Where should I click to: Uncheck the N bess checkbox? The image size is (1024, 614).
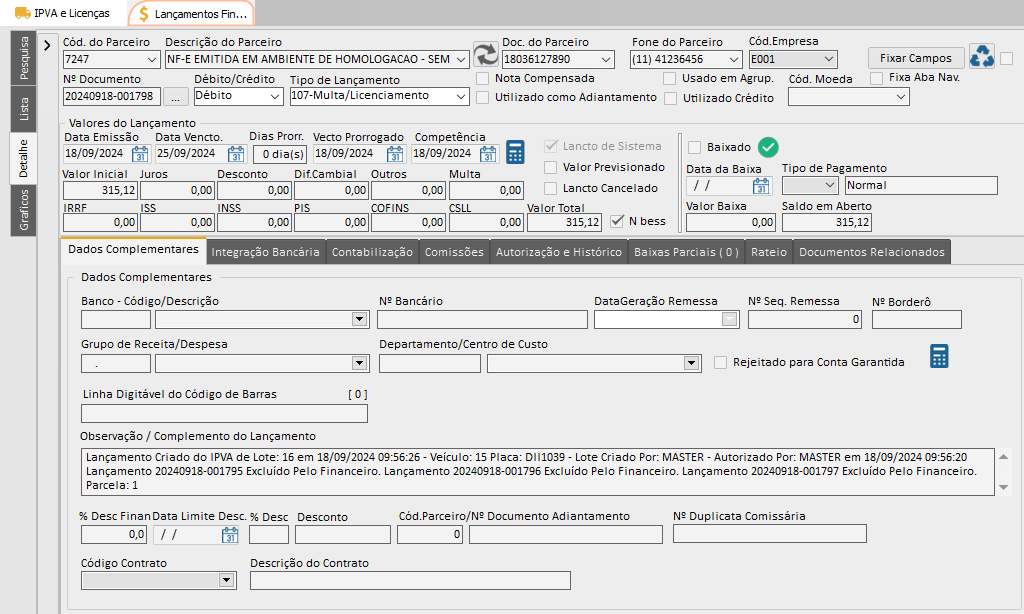click(616, 221)
